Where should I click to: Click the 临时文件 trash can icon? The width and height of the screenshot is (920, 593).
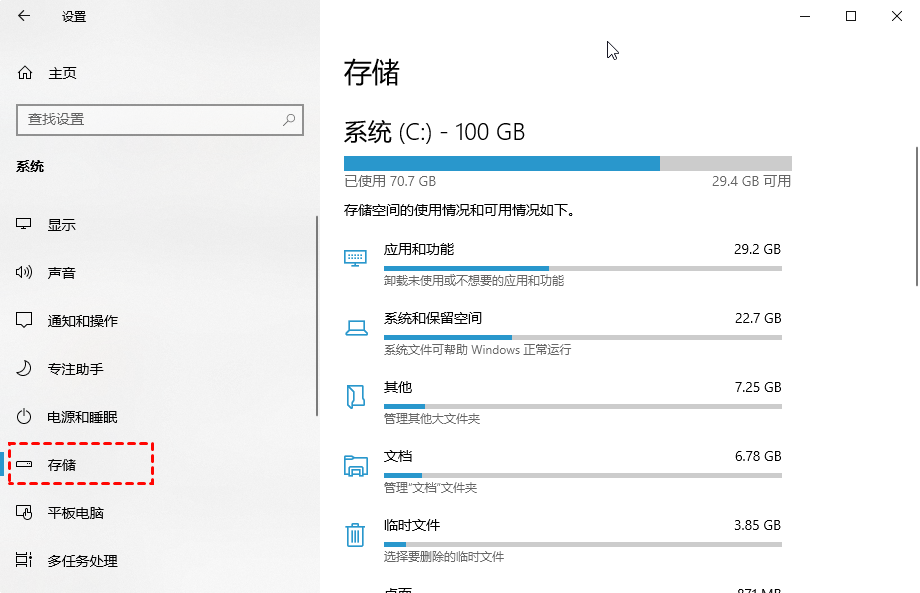click(x=355, y=531)
